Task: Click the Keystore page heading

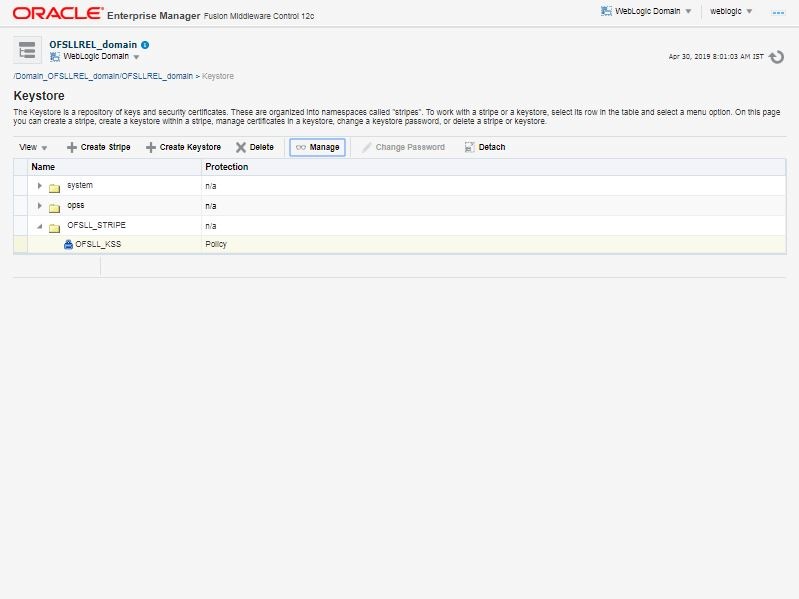Action: pyautogui.click(x=39, y=96)
